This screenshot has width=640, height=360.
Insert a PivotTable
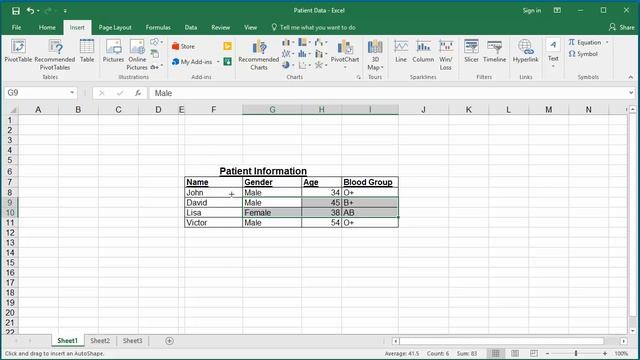(x=18, y=51)
